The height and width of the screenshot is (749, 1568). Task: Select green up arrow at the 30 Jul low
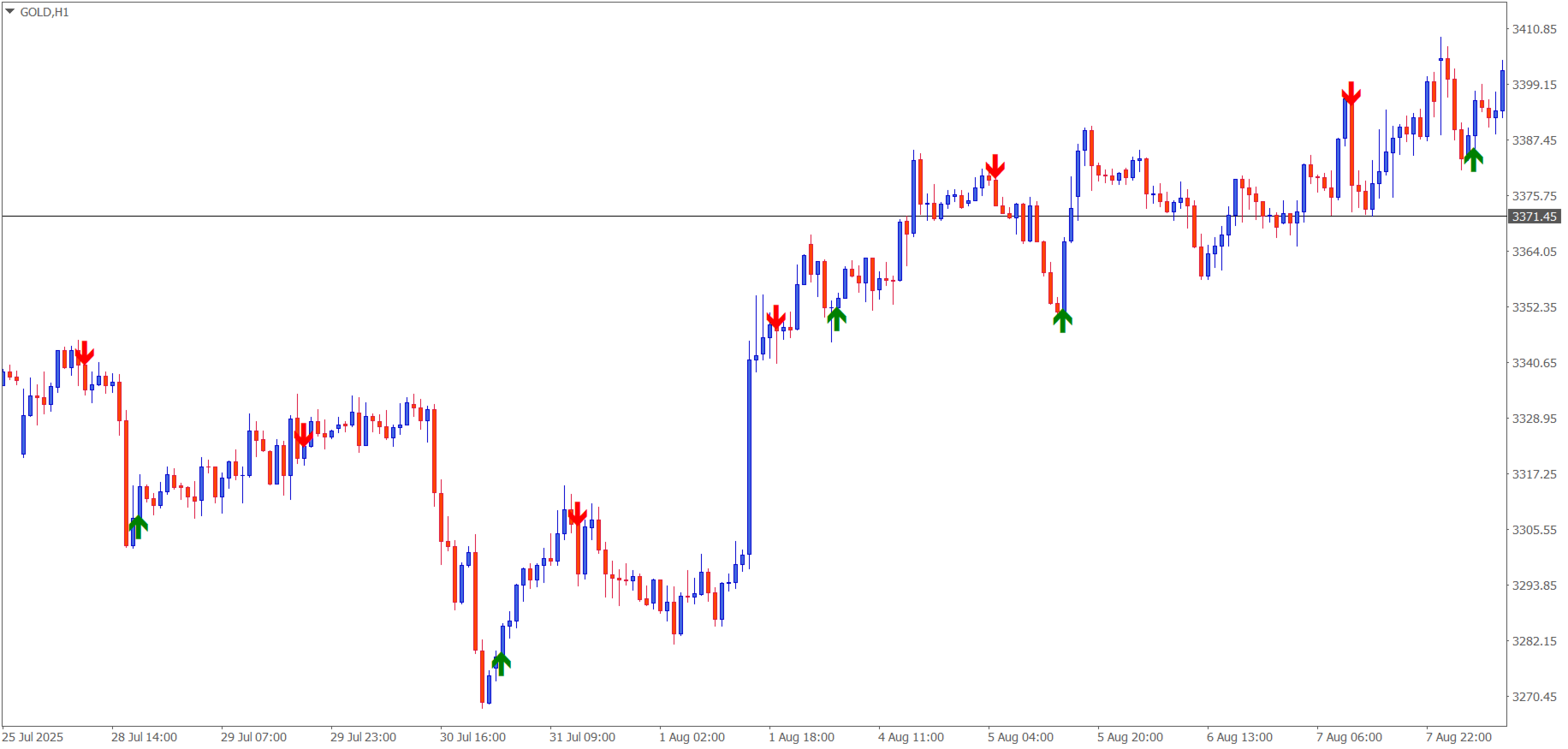coord(501,663)
